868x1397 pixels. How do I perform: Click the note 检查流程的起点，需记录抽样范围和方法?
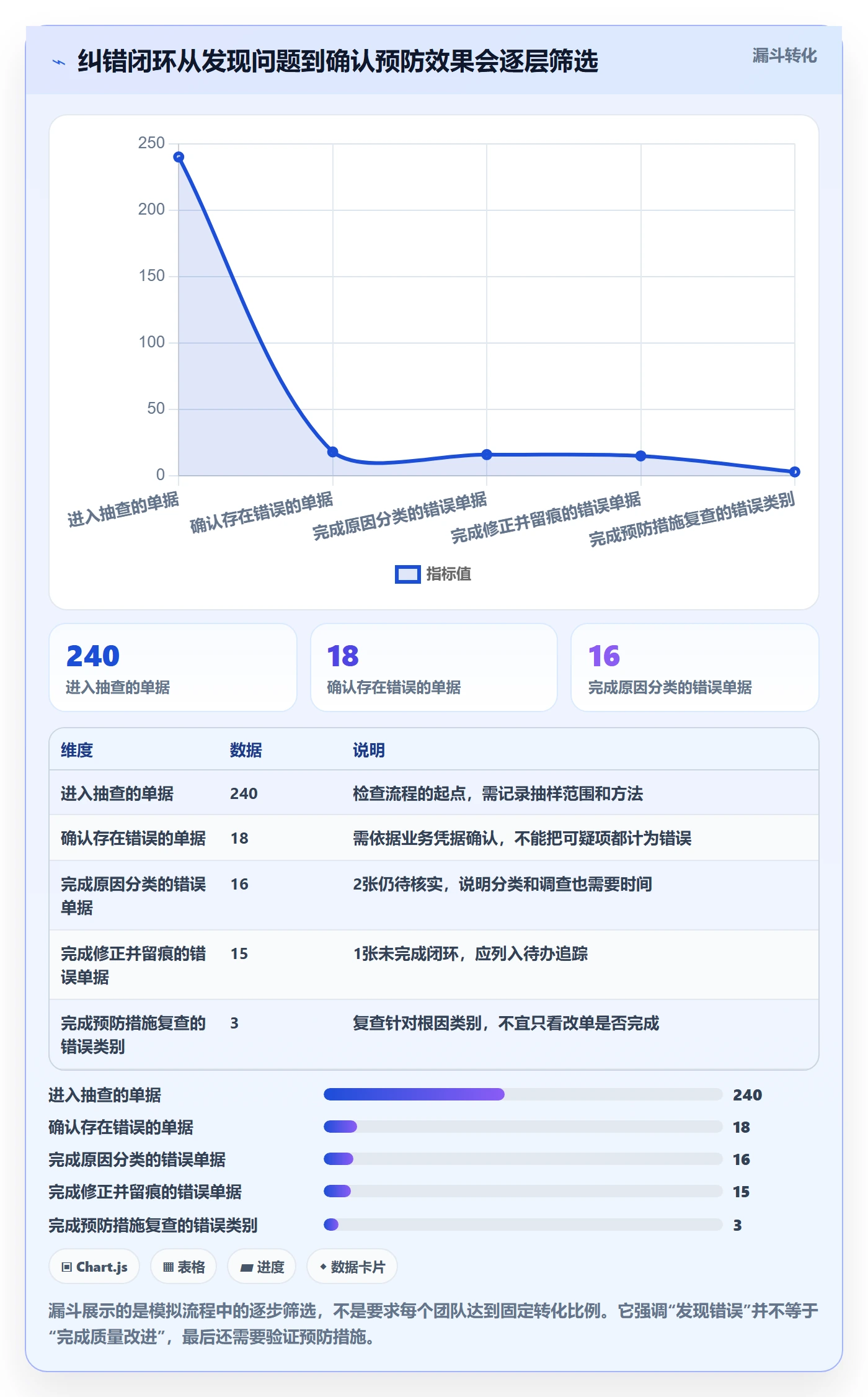point(498,793)
